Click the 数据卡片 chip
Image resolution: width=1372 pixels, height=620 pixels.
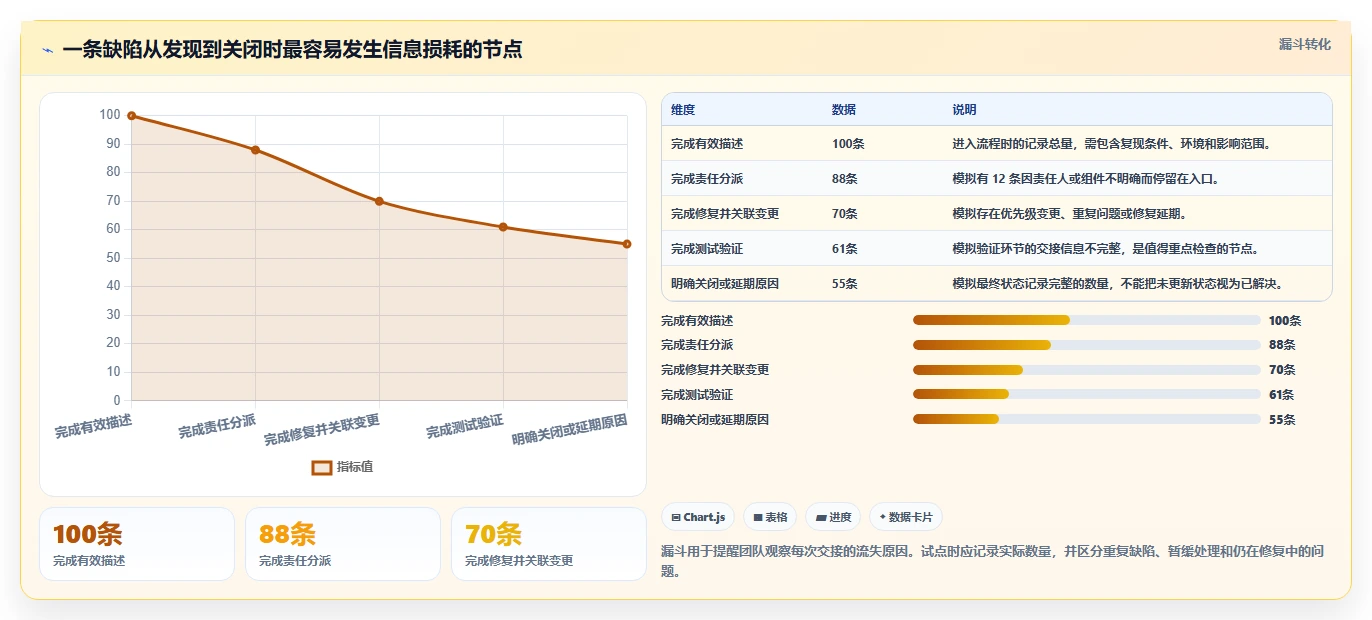pos(906,517)
